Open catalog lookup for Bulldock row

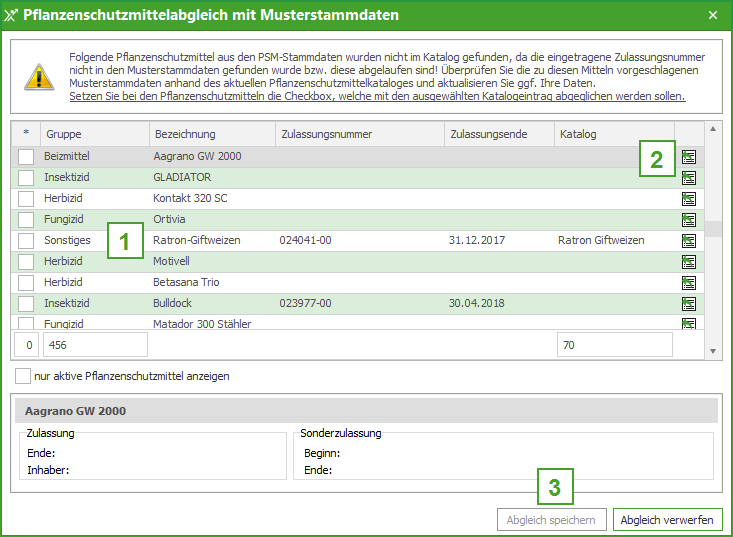[x=689, y=304]
